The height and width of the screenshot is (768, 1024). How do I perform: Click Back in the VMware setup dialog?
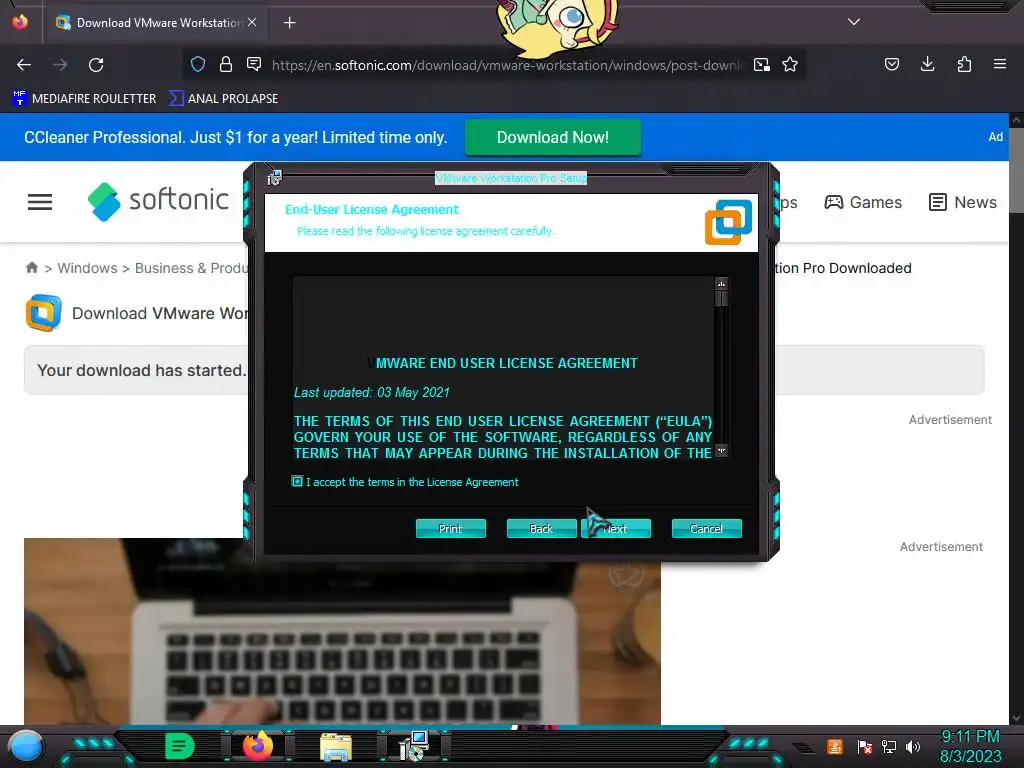click(541, 528)
